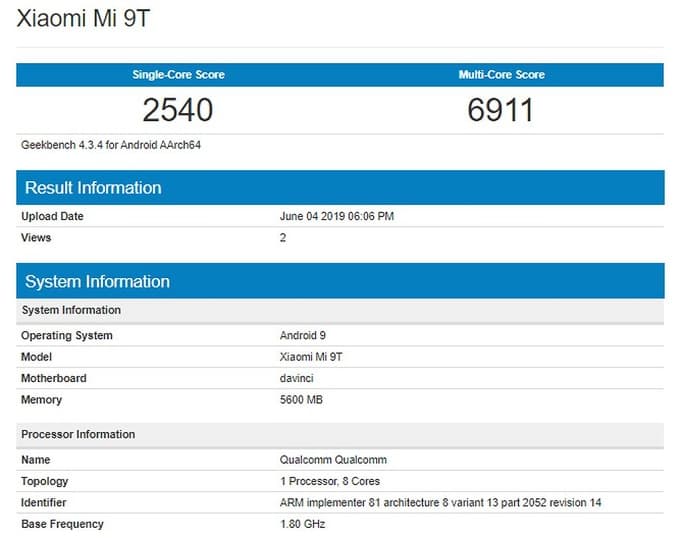Select the Processor Information subheader

(x=340, y=435)
